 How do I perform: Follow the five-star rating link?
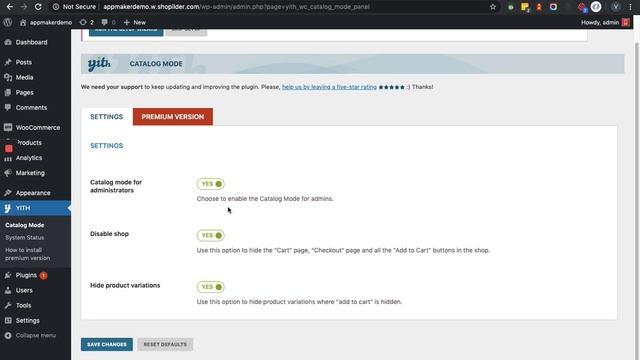tap(329, 87)
